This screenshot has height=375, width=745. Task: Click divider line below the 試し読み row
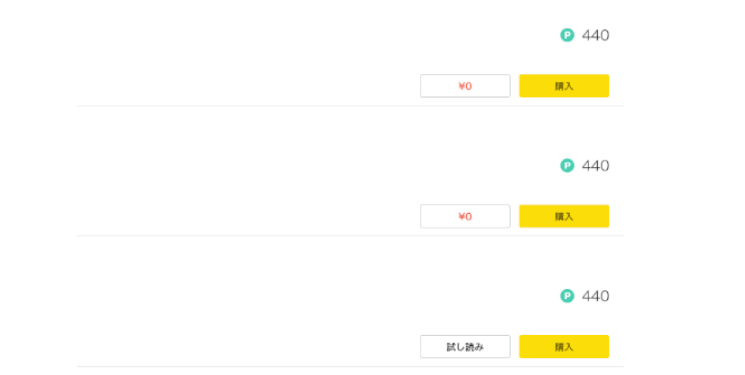click(350, 366)
